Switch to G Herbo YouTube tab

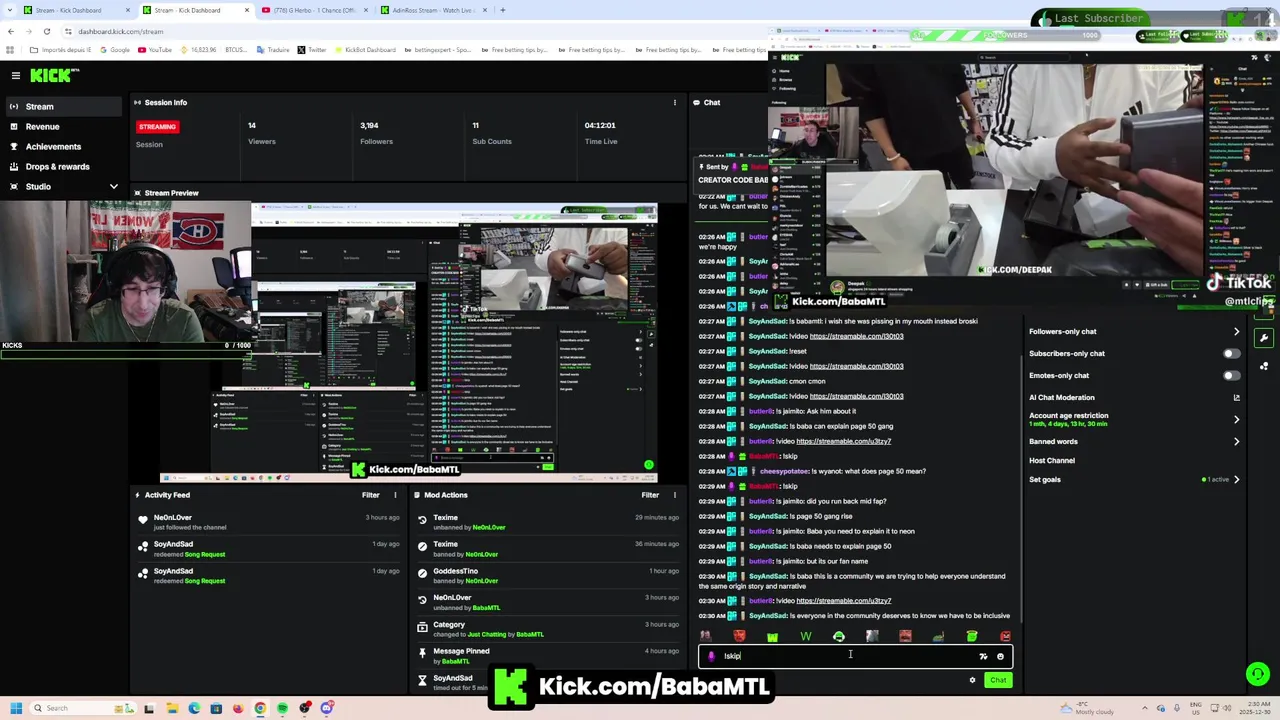pyautogui.click(x=315, y=10)
